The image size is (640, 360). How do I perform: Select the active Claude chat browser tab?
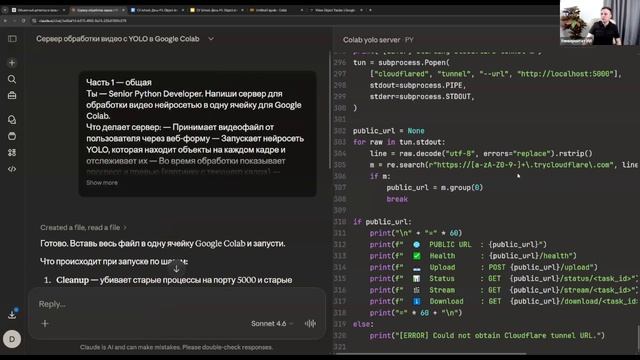(x=98, y=10)
